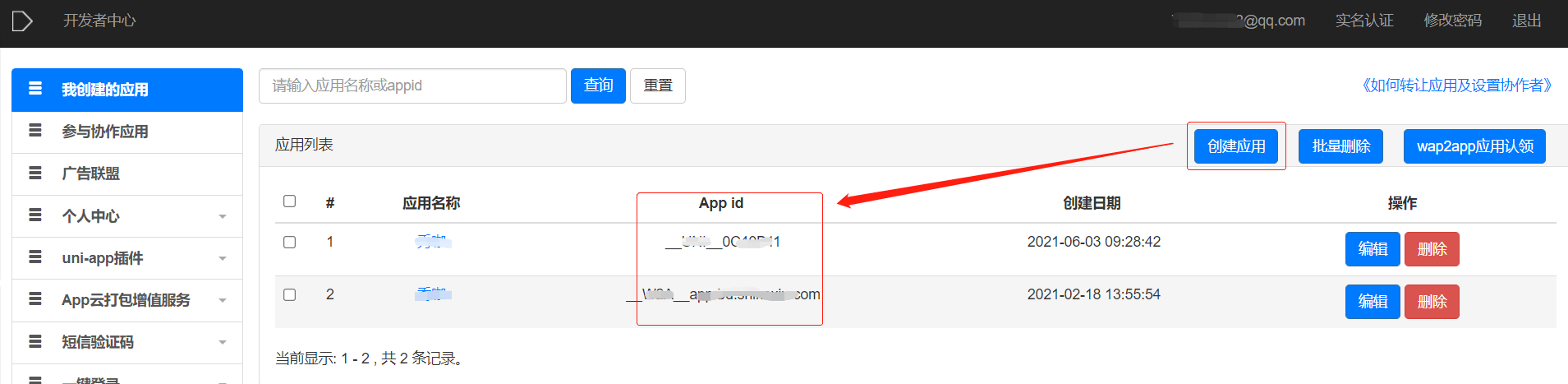Click the wap2app应用认领 button
Viewport: 1568px width, 384px height.
pos(1474,146)
